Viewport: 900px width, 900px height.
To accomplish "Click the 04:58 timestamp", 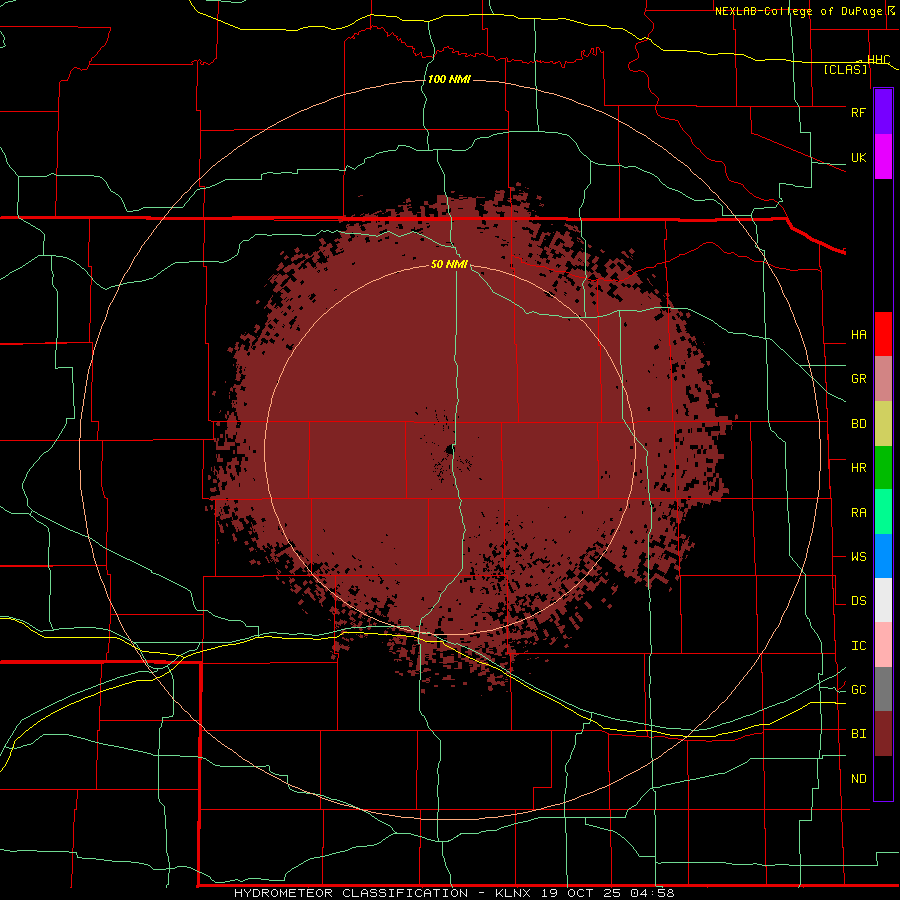I will (x=652, y=893).
